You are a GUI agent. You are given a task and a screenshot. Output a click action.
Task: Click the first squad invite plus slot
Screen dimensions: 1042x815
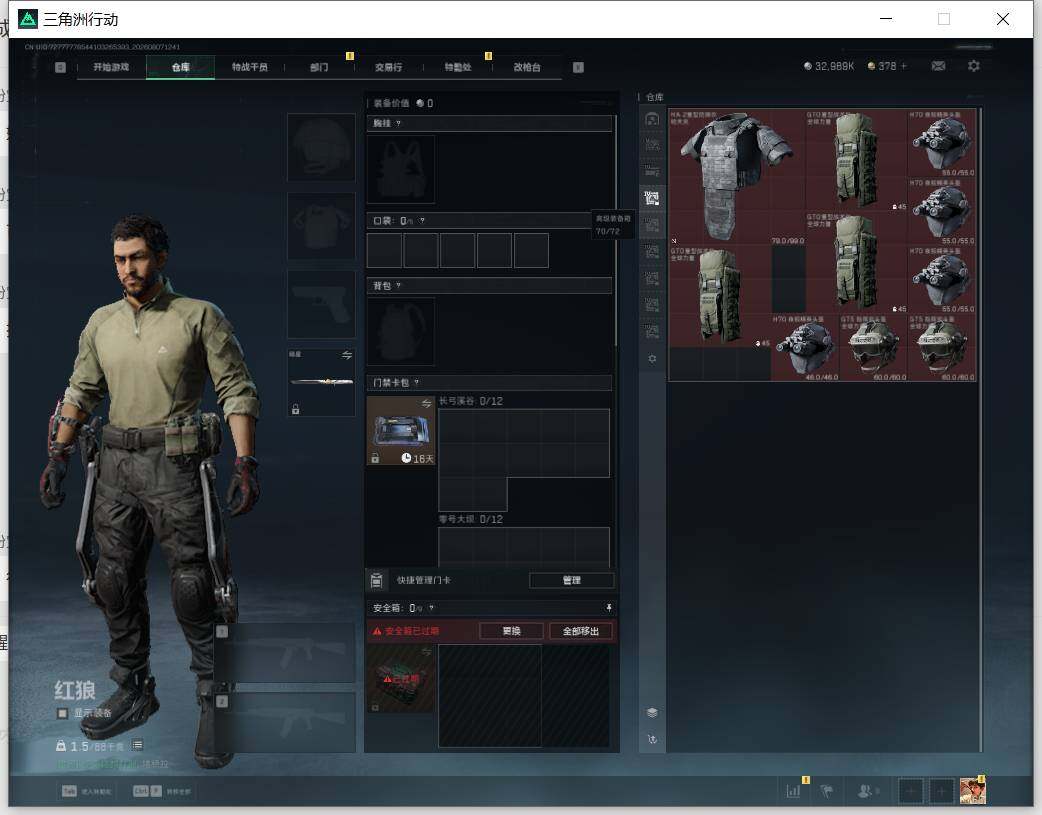pyautogui.click(x=910, y=791)
